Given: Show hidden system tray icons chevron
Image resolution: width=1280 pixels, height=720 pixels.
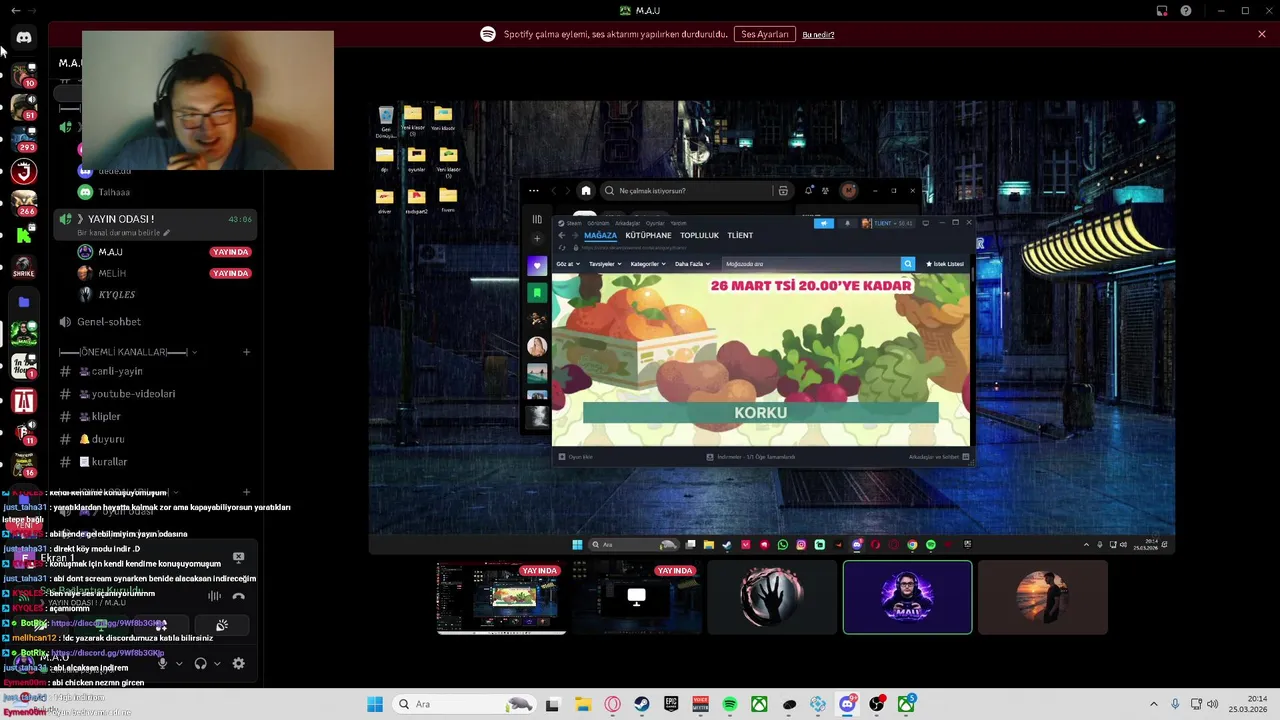Looking at the screenshot, I should [x=1154, y=704].
